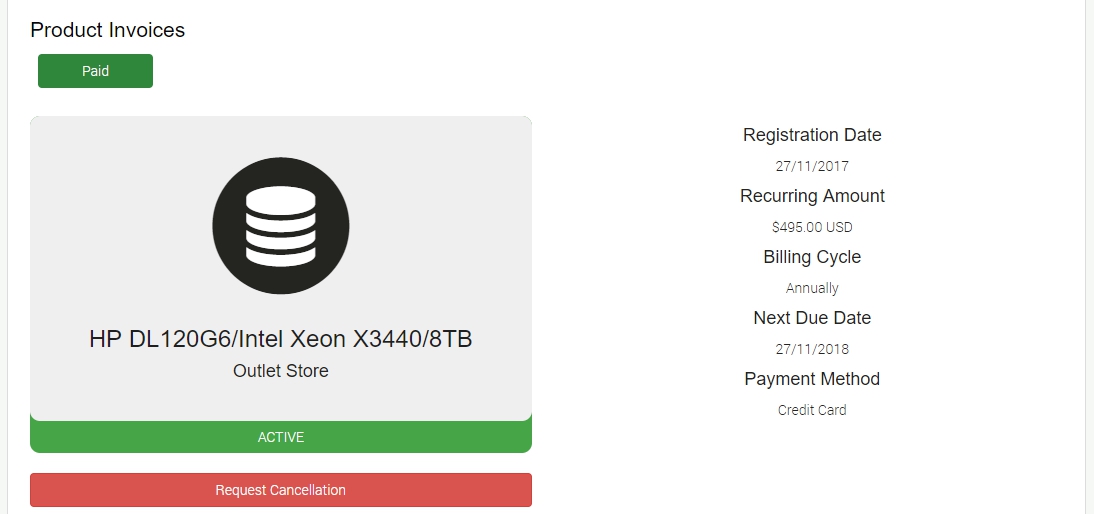Click the green Paid invoices button

coord(95,71)
